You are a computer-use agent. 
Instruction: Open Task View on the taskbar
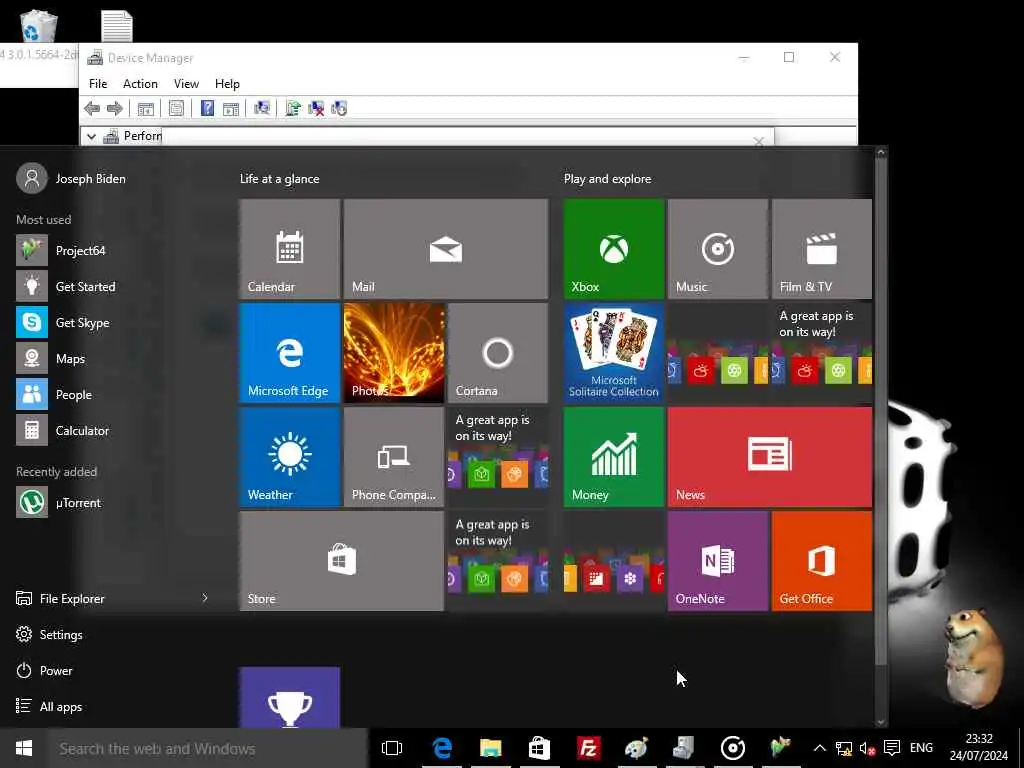(392, 748)
